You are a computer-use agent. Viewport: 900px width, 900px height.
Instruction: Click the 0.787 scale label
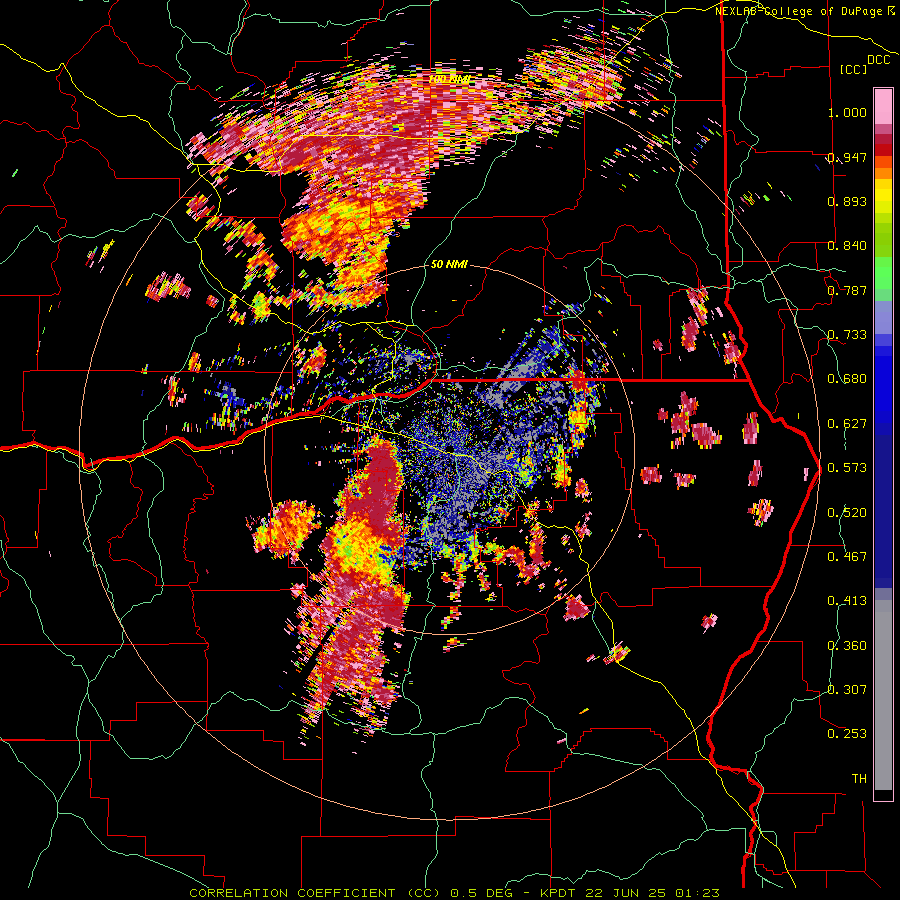pyautogui.click(x=847, y=290)
